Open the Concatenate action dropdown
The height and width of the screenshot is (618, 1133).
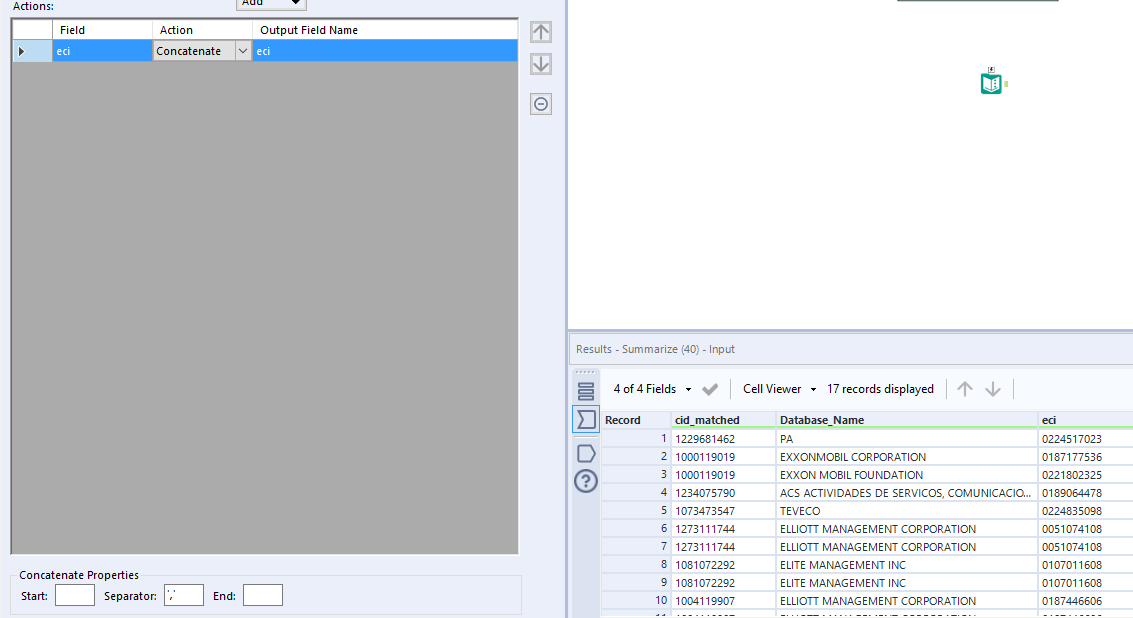click(x=242, y=50)
